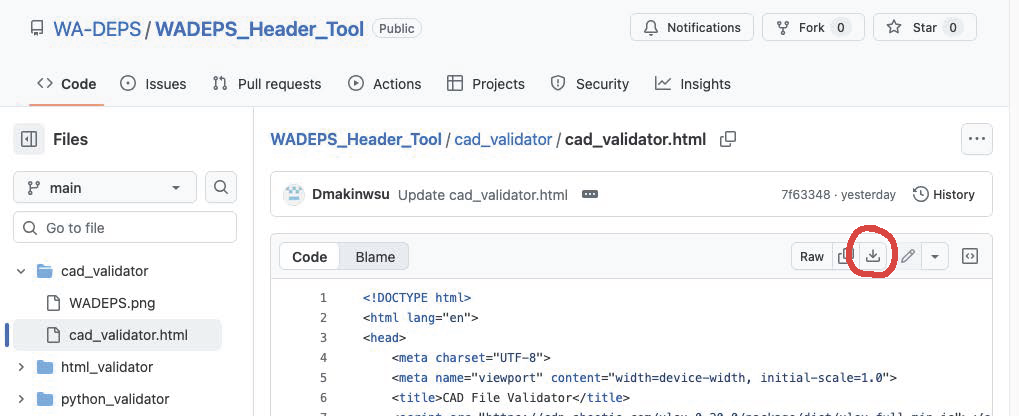Viewport: 1019px width, 416px height.
Task: Copy file path icon
Action: [x=728, y=139]
